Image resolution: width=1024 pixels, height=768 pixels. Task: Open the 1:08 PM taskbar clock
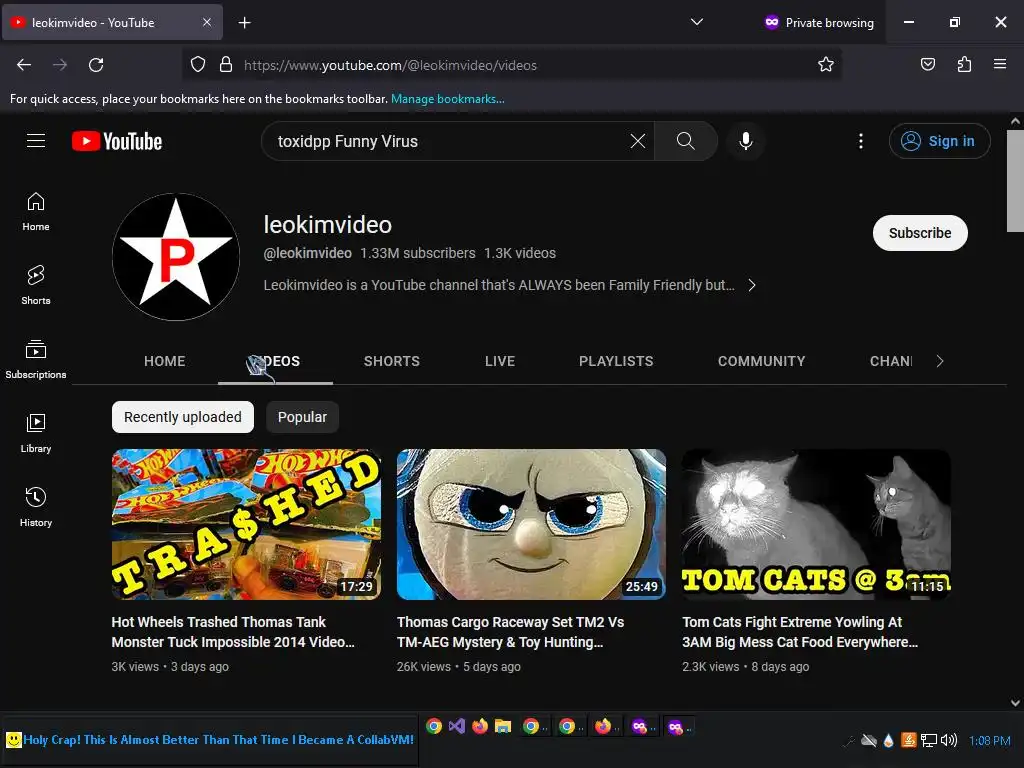[989, 741]
